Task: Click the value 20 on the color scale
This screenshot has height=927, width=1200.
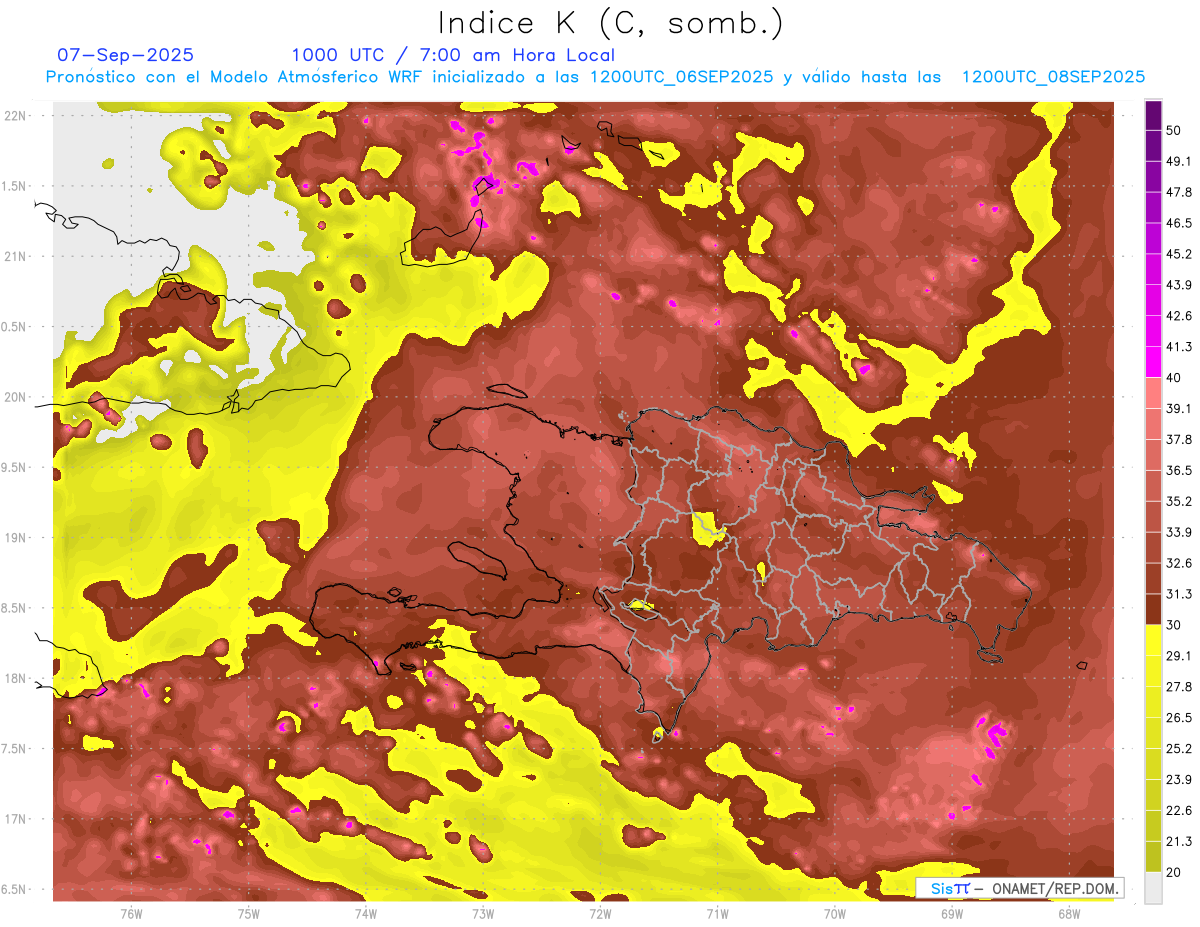Action: click(1174, 872)
